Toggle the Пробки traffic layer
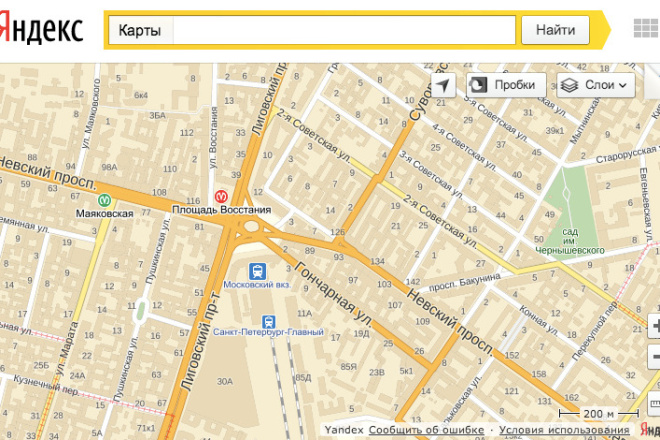Screen dimensions: 660x440 pos(506,85)
